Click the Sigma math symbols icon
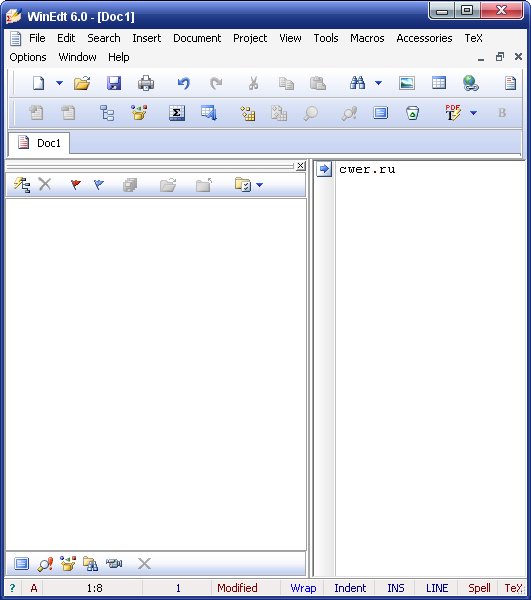This screenshot has height=600, width=531. tap(177, 113)
